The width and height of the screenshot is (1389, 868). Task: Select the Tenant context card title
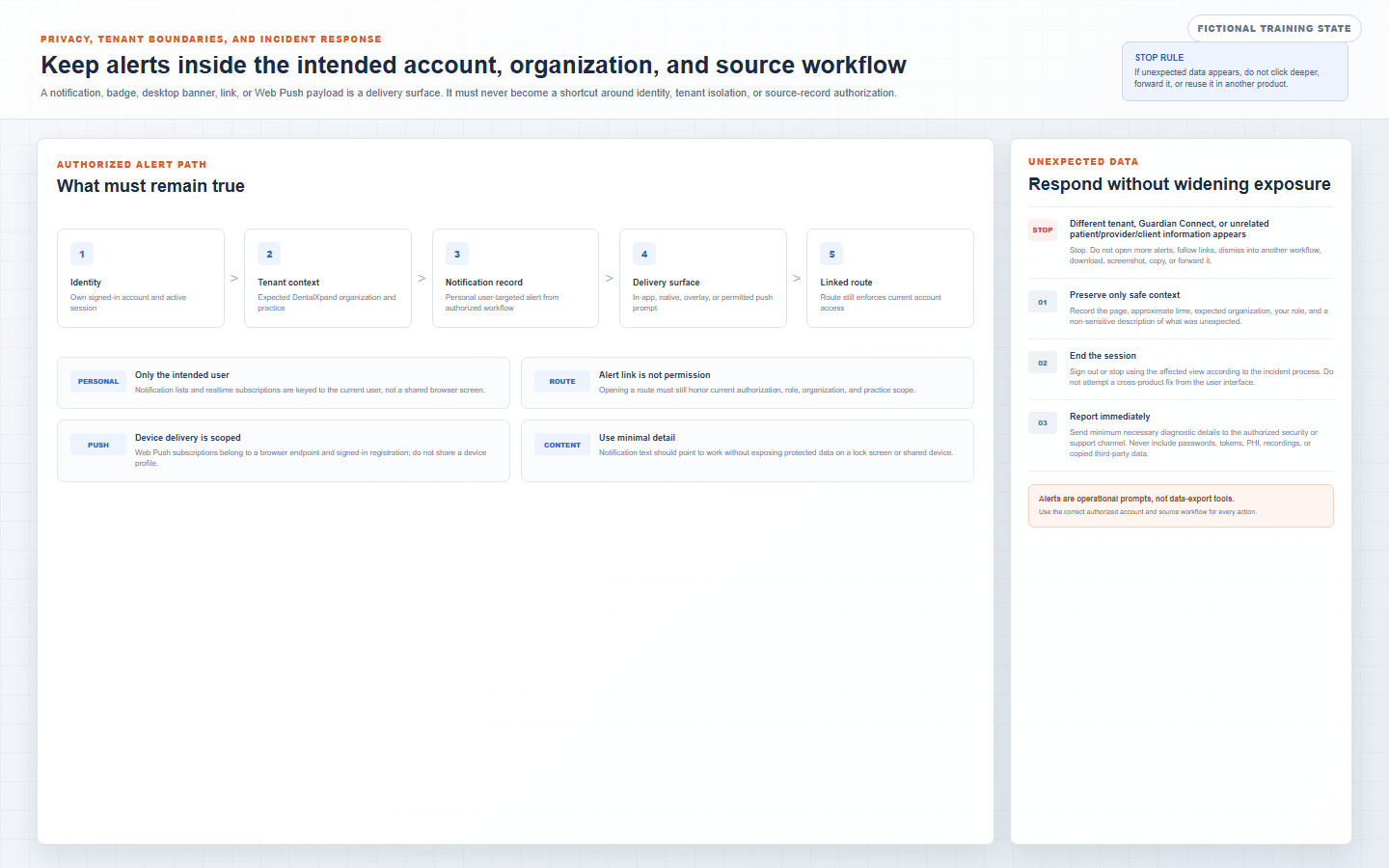click(x=288, y=283)
